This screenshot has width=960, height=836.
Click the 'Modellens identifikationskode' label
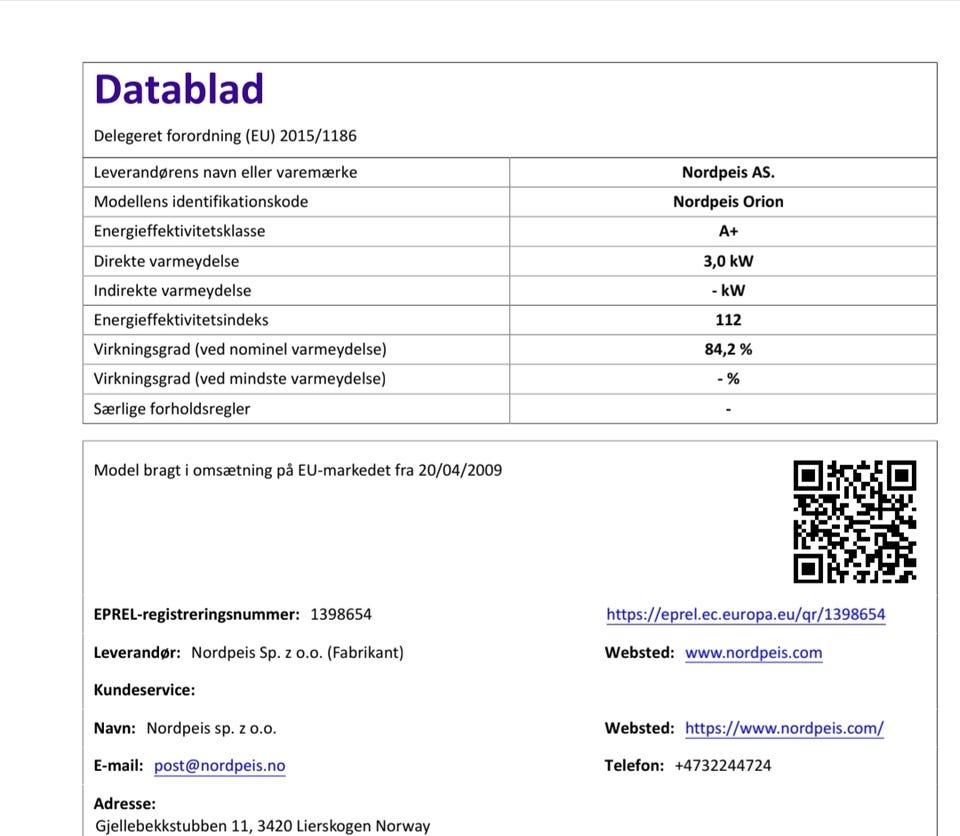201,202
